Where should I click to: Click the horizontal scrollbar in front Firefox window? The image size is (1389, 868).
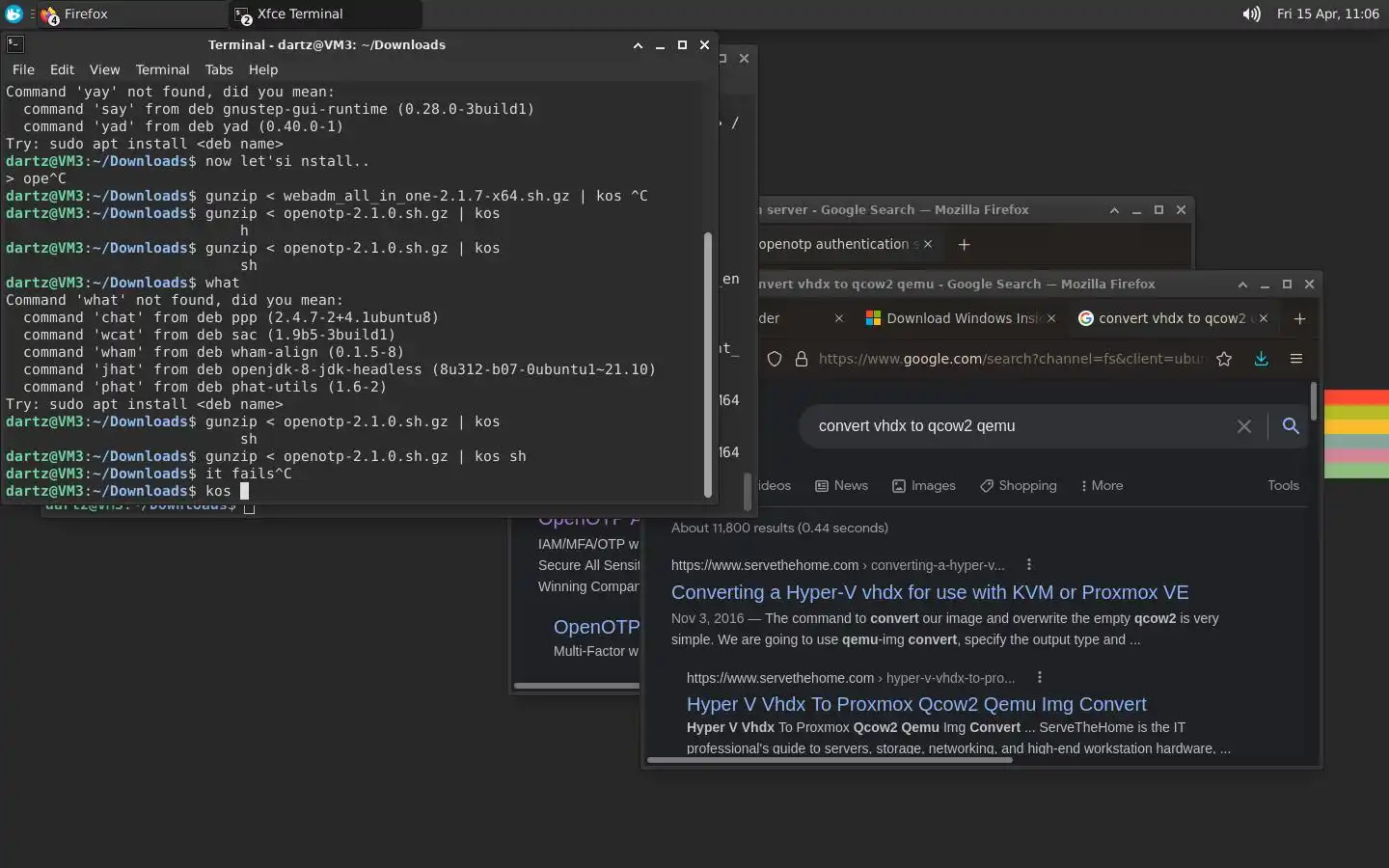[830, 759]
